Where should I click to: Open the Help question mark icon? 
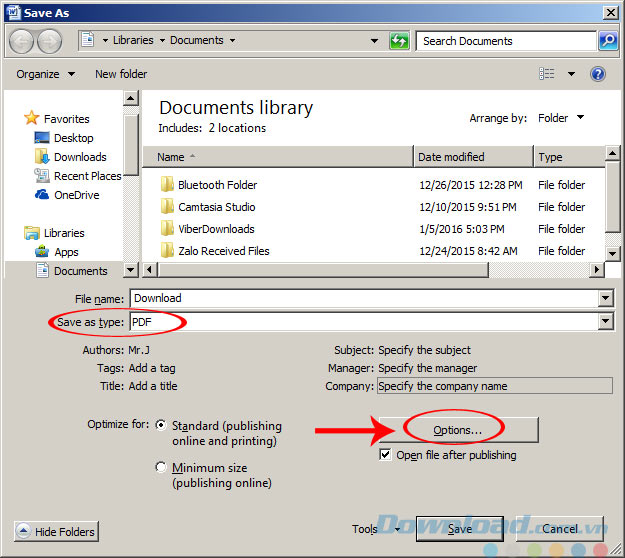click(x=598, y=74)
